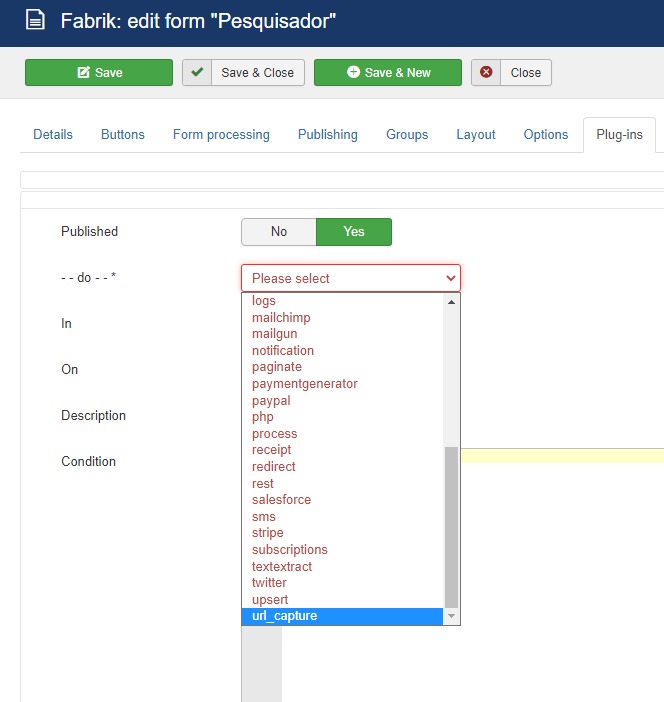The height and width of the screenshot is (702, 664).
Task: Pick 'sms' from the list
Action: coord(343,516)
